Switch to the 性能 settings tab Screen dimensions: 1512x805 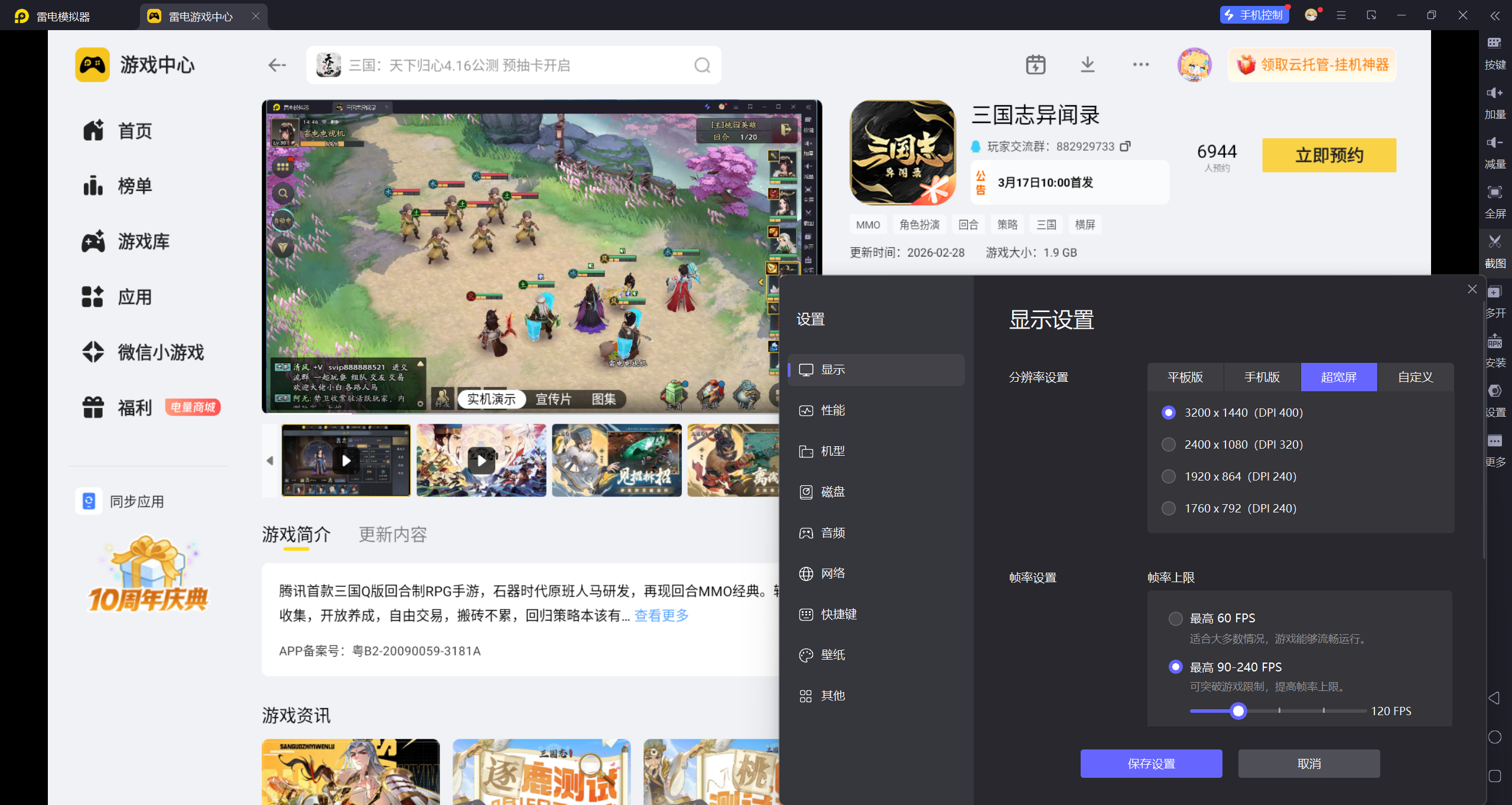pyautogui.click(x=833, y=410)
